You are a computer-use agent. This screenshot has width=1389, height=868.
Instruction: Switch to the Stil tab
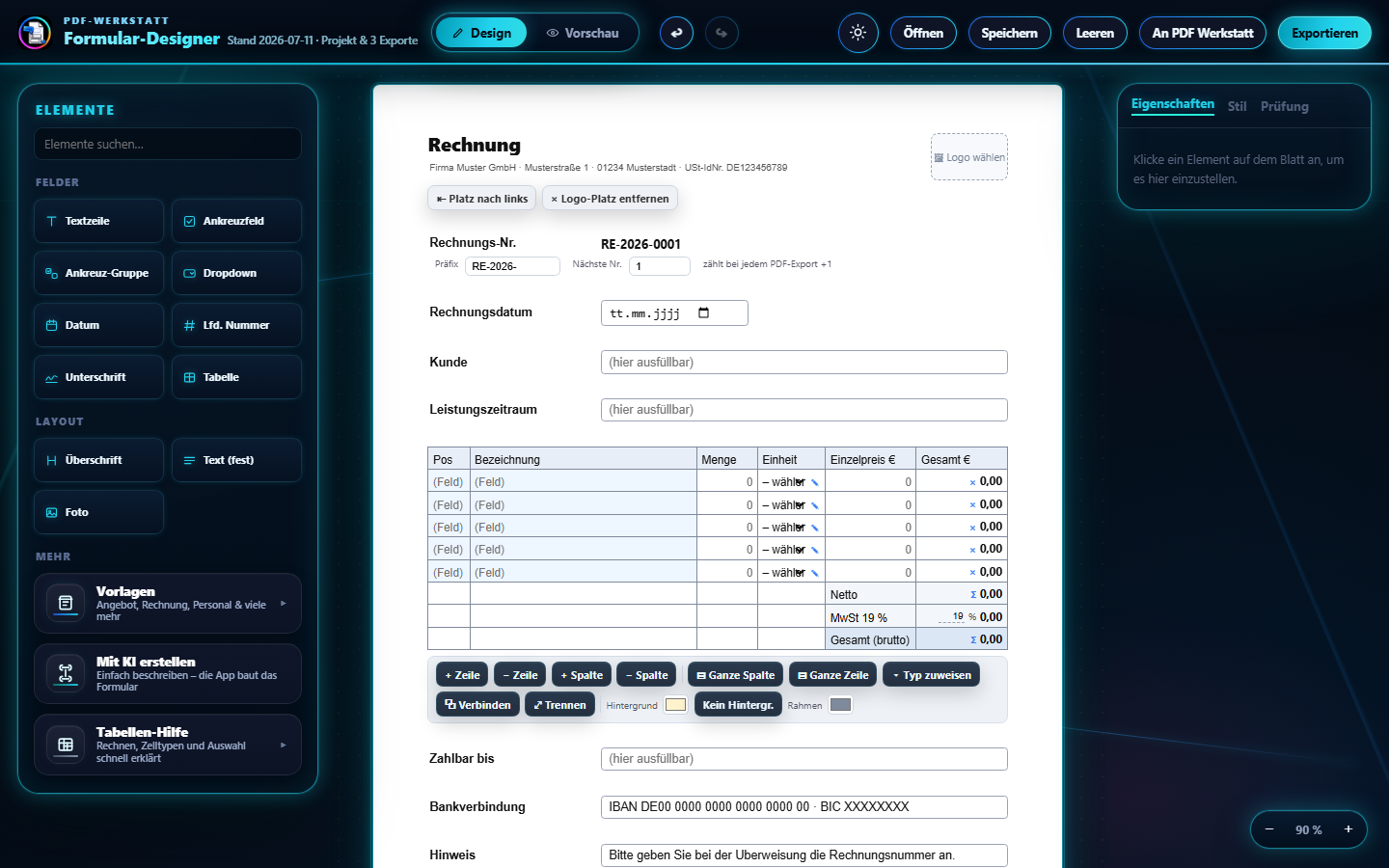(1238, 106)
